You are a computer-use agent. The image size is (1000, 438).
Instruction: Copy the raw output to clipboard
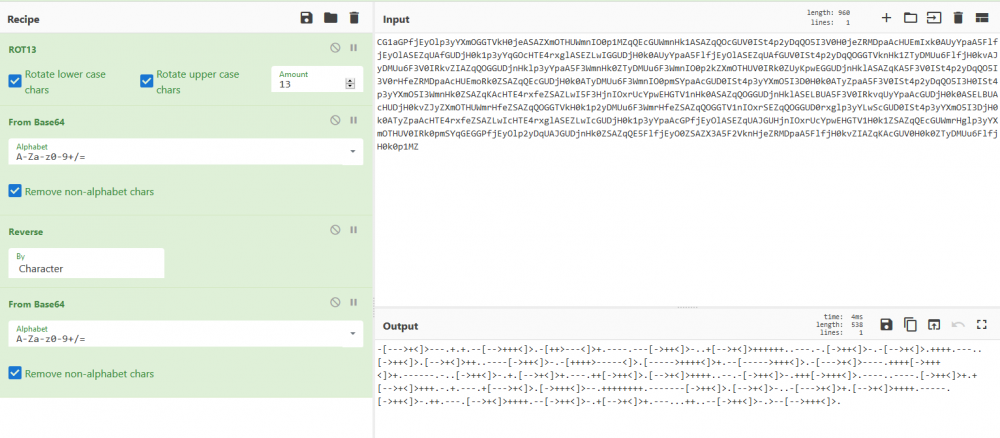910,325
